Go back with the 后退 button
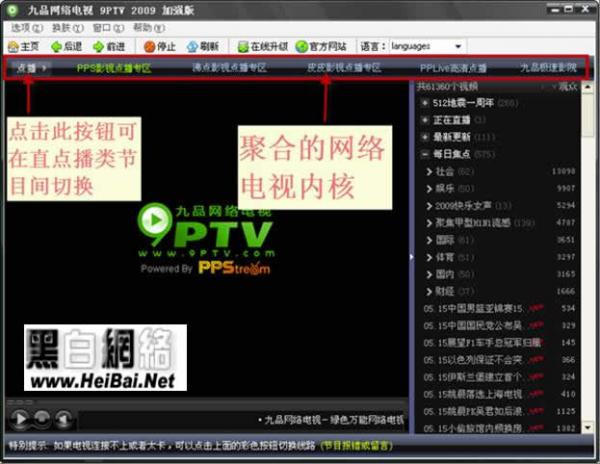Image resolution: width=600 pixels, height=464 pixels. [x=67, y=47]
